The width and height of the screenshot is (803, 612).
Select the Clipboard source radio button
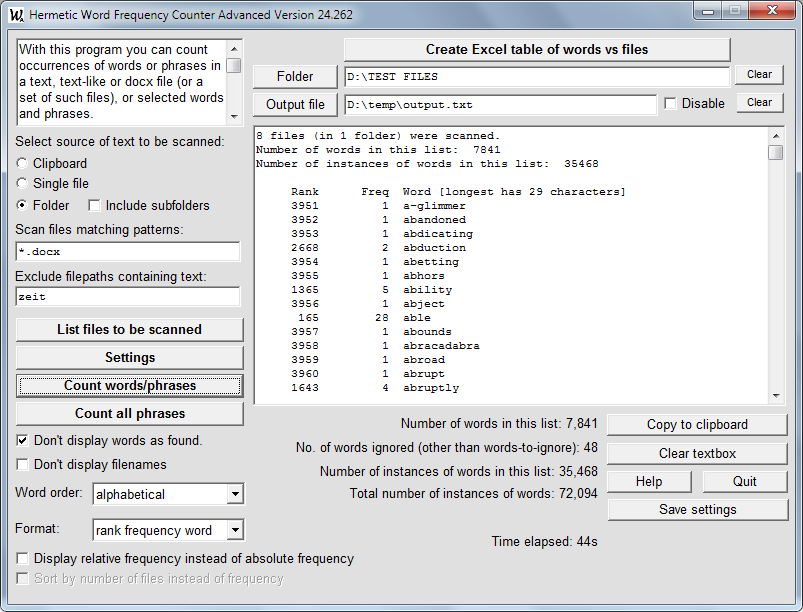click(22, 163)
